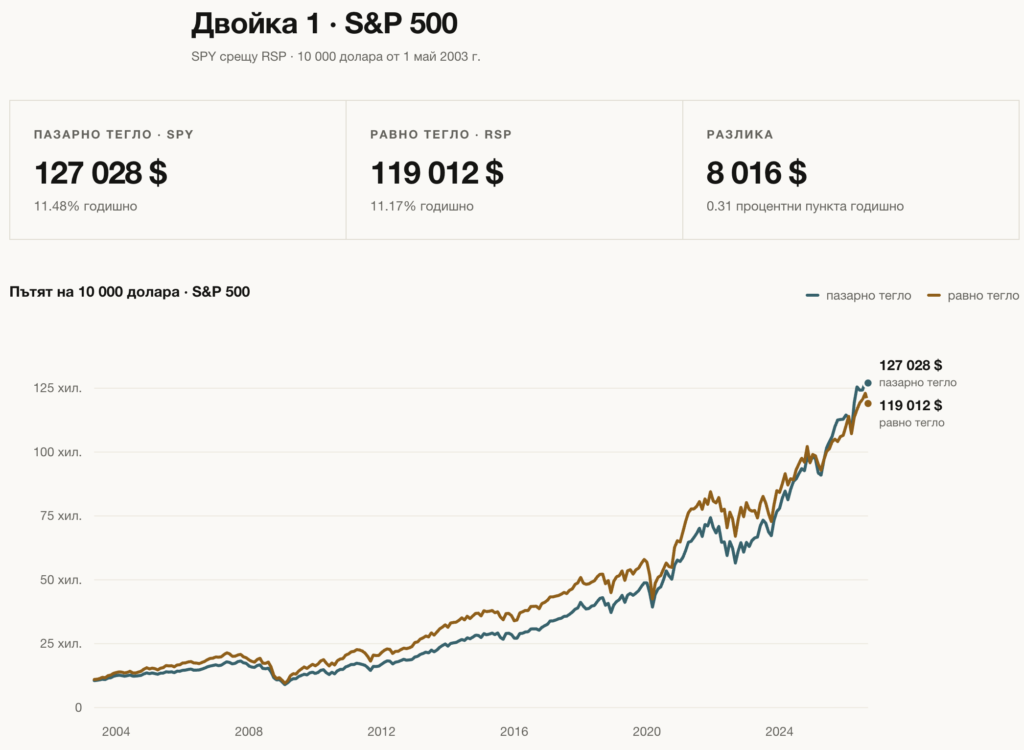Click the 125 хил. y-axis label

pos(57,388)
